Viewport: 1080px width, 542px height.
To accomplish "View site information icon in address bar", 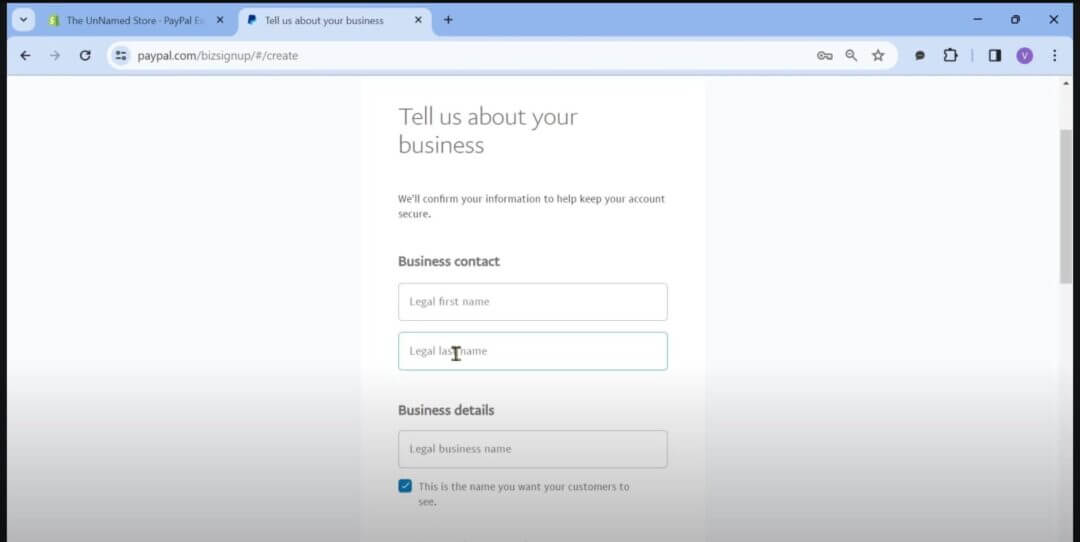I will tap(121, 56).
